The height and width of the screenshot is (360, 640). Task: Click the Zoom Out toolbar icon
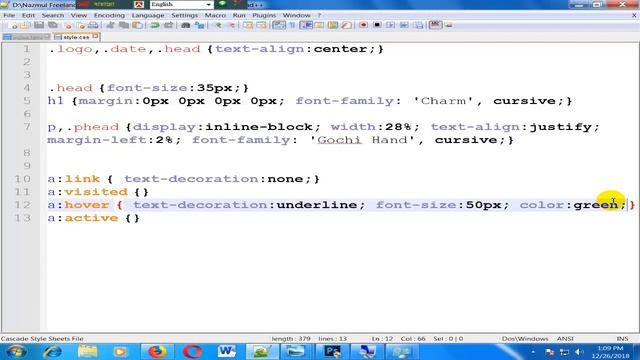(x=232, y=25)
